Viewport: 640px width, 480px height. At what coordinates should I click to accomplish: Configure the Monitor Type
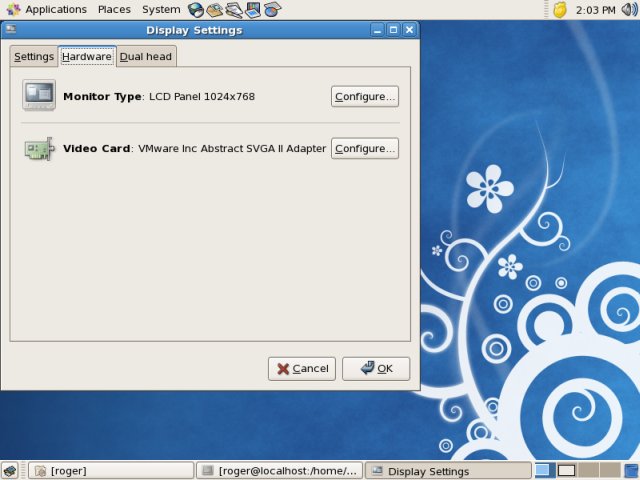[x=365, y=96]
